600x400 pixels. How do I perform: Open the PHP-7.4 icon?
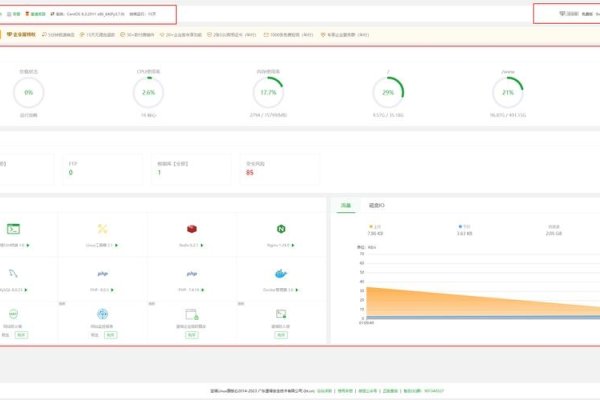[x=190, y=273]
